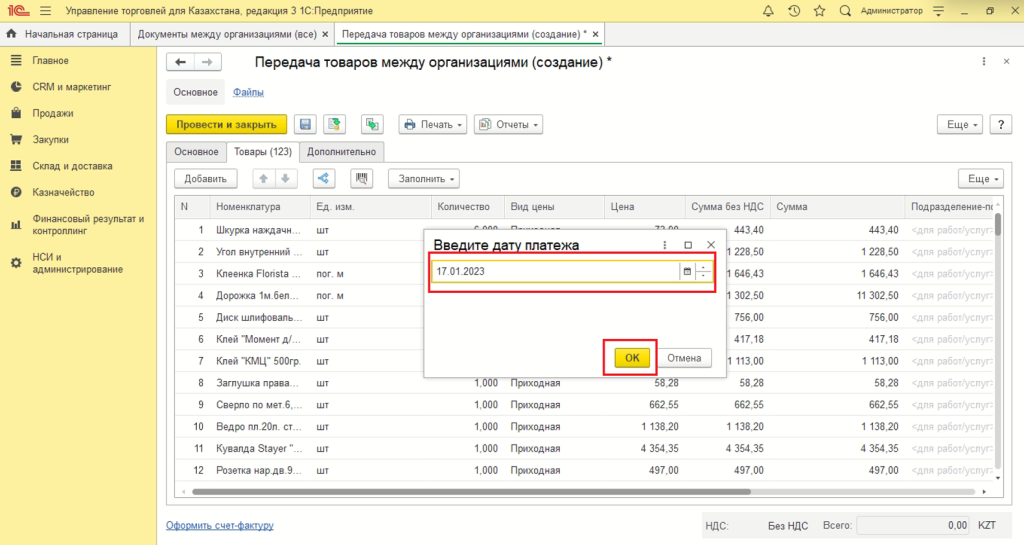The width and height of the screenshot is (1024, 545).
Task: Close the form with X near three dots
Action: (1006, 61)
